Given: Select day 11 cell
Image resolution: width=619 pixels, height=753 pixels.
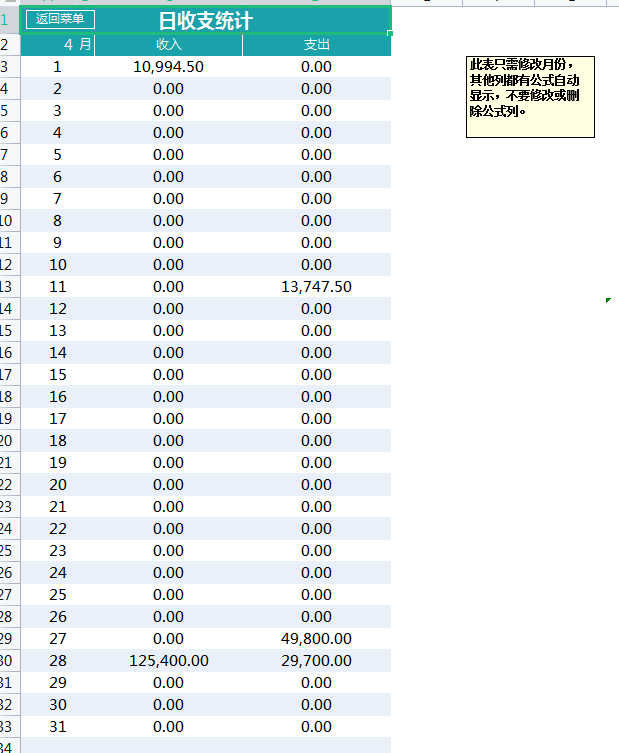Looking at the screenshot, I should 58,287.
